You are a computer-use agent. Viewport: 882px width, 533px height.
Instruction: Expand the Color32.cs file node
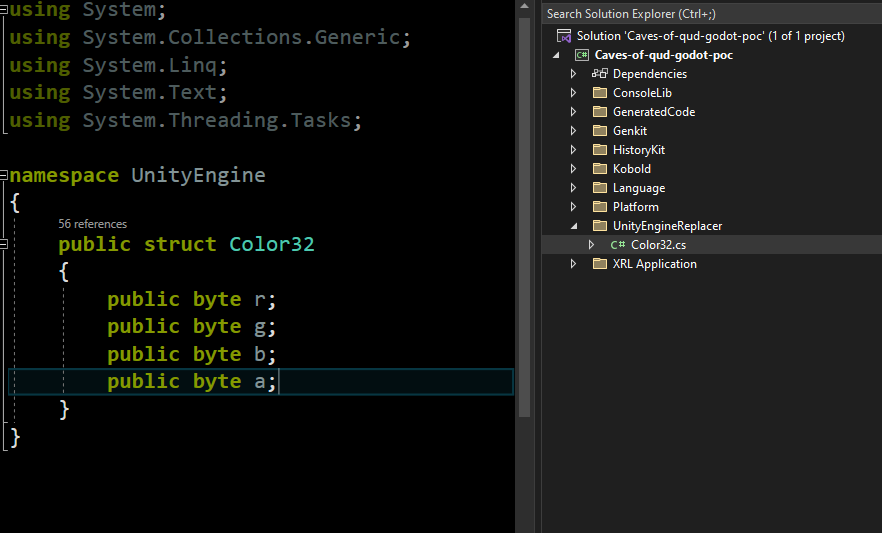(591, 245)
